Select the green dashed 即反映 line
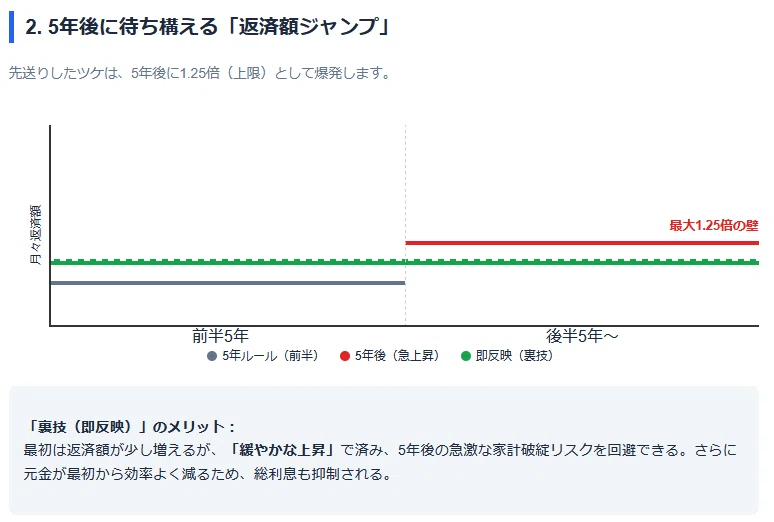Screen dimensions: 774x522 tap(404, 262)
